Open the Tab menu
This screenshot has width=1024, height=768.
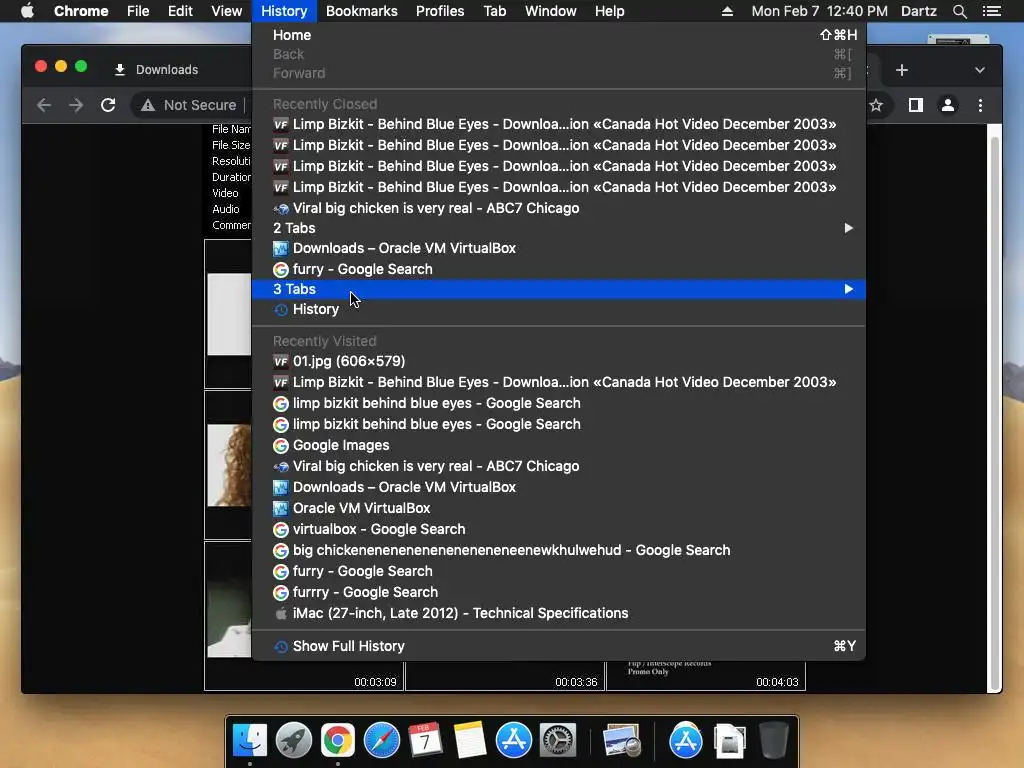(x=494, y=11)
